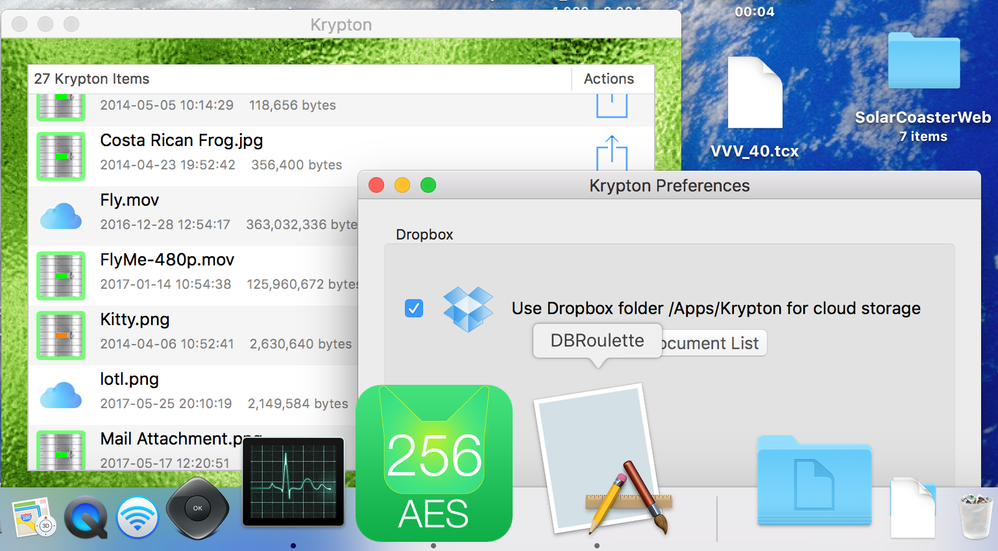This screenshot has height=551, width=998.
Task: Click share icon on the 118,656 bytes row
Action: pyautogui.click(x=612, y=106)
